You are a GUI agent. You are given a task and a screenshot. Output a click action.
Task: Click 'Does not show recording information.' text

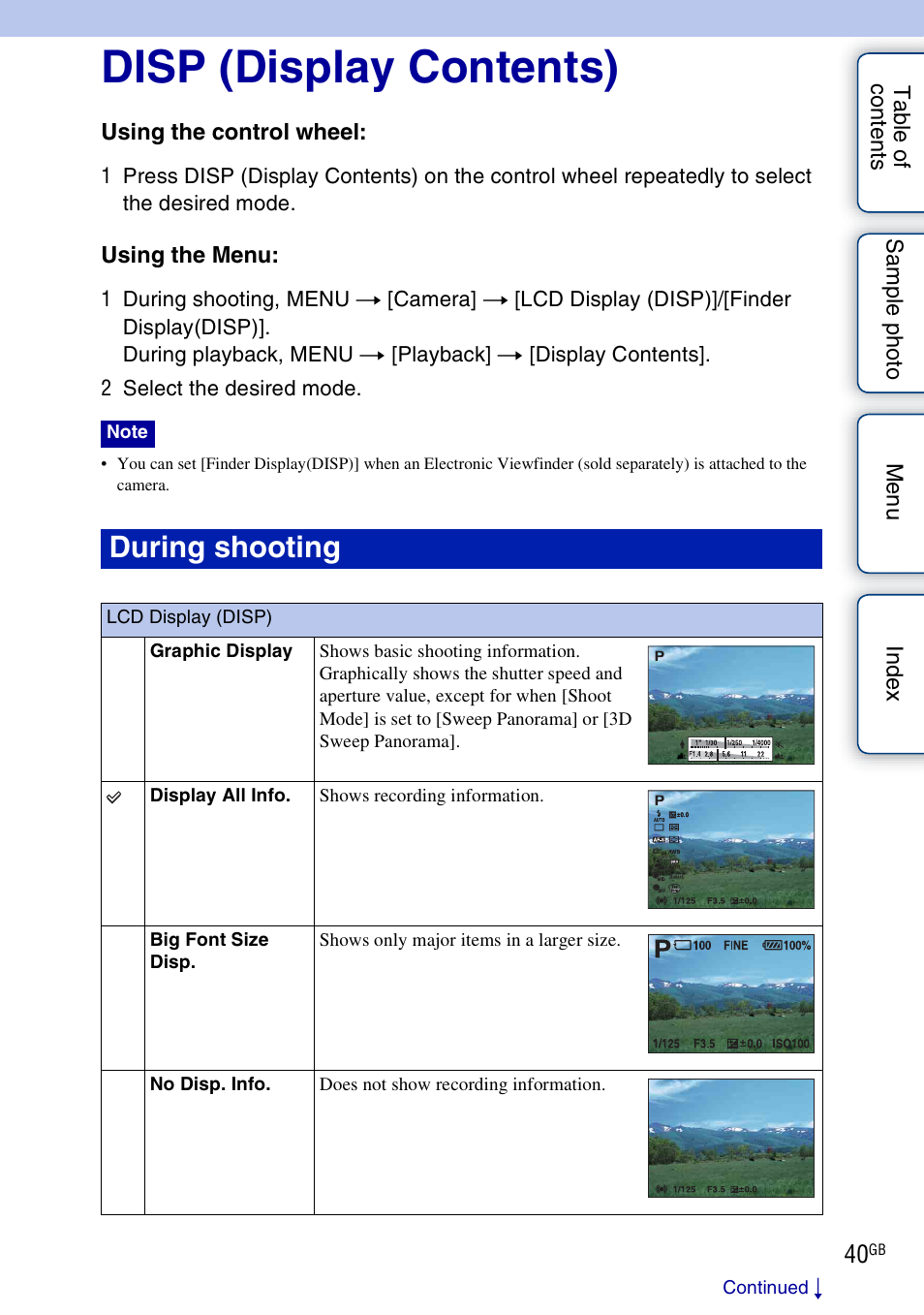pyautogui.click(x=462, y=1084)
